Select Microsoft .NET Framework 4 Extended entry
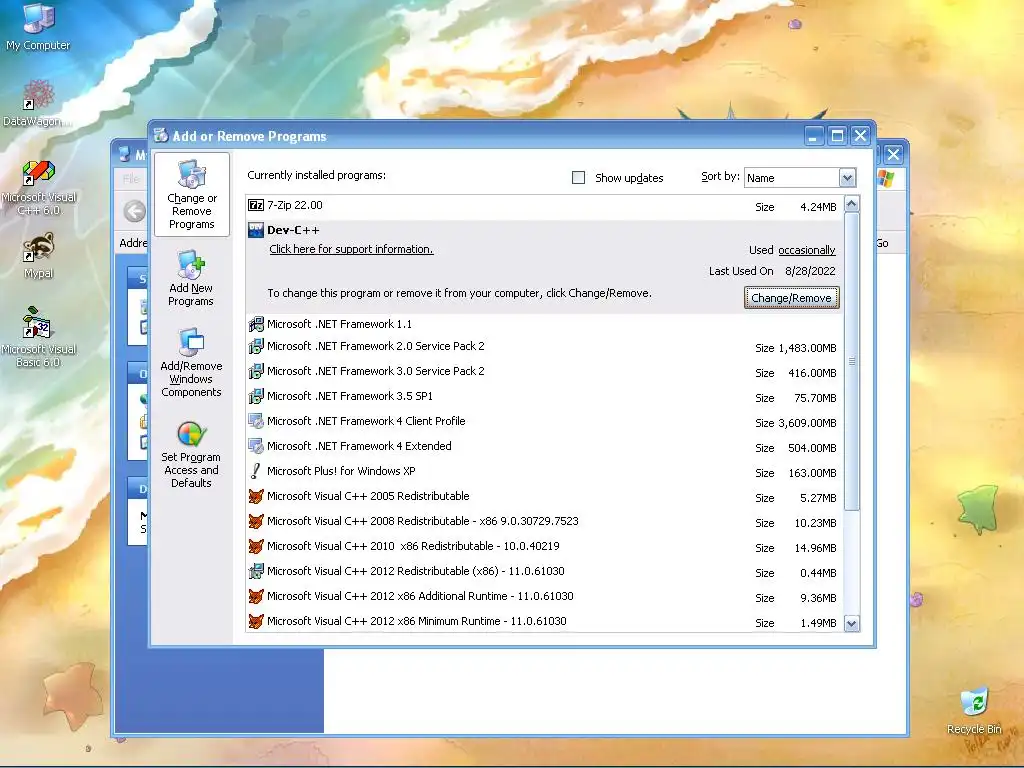Image resolution: width=1024 pixels, height=768 pixels. [545, 447]
